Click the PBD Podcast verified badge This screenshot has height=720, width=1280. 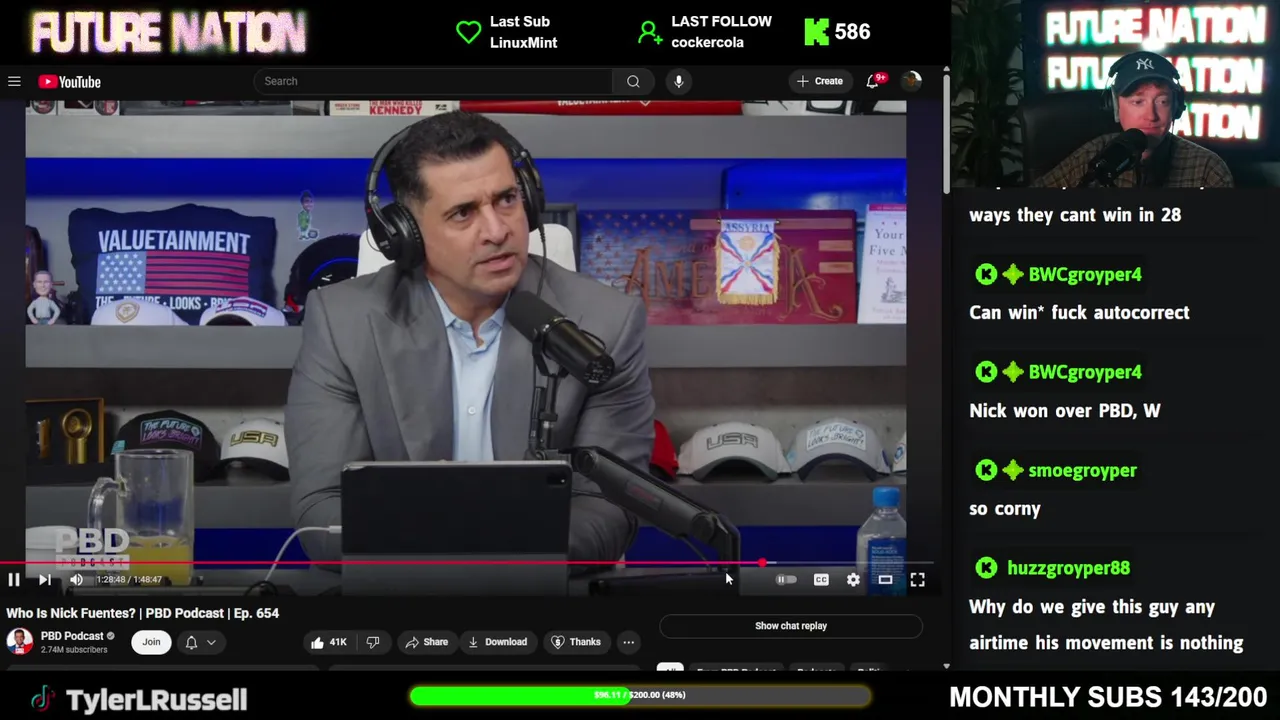coord(111,636)
